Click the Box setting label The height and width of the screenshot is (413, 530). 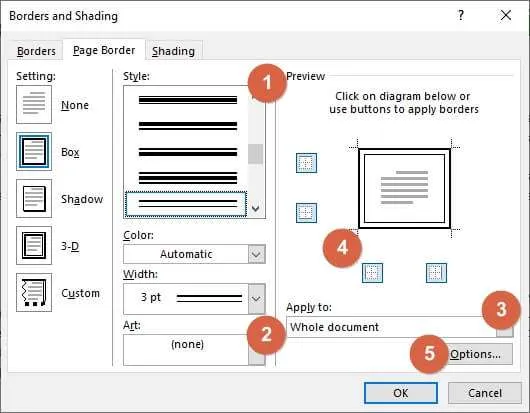(x=70, y=152)
